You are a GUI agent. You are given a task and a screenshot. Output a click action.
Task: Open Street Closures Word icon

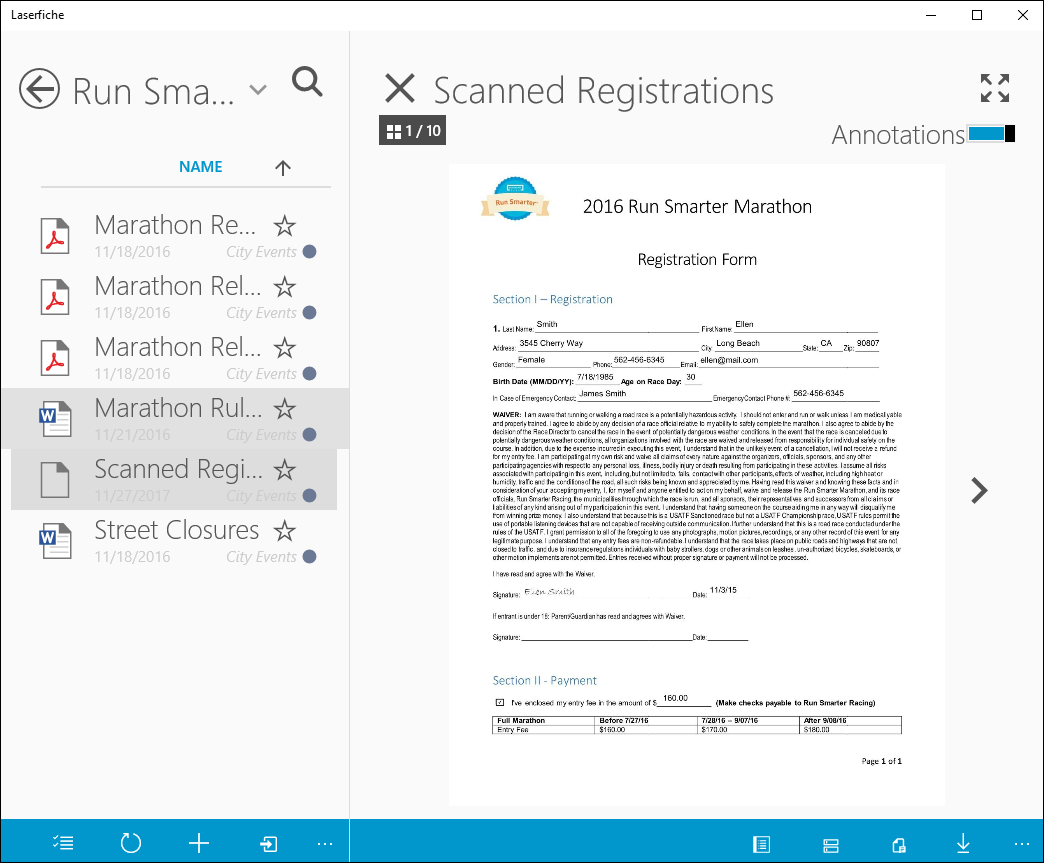[x=55, y=541]
